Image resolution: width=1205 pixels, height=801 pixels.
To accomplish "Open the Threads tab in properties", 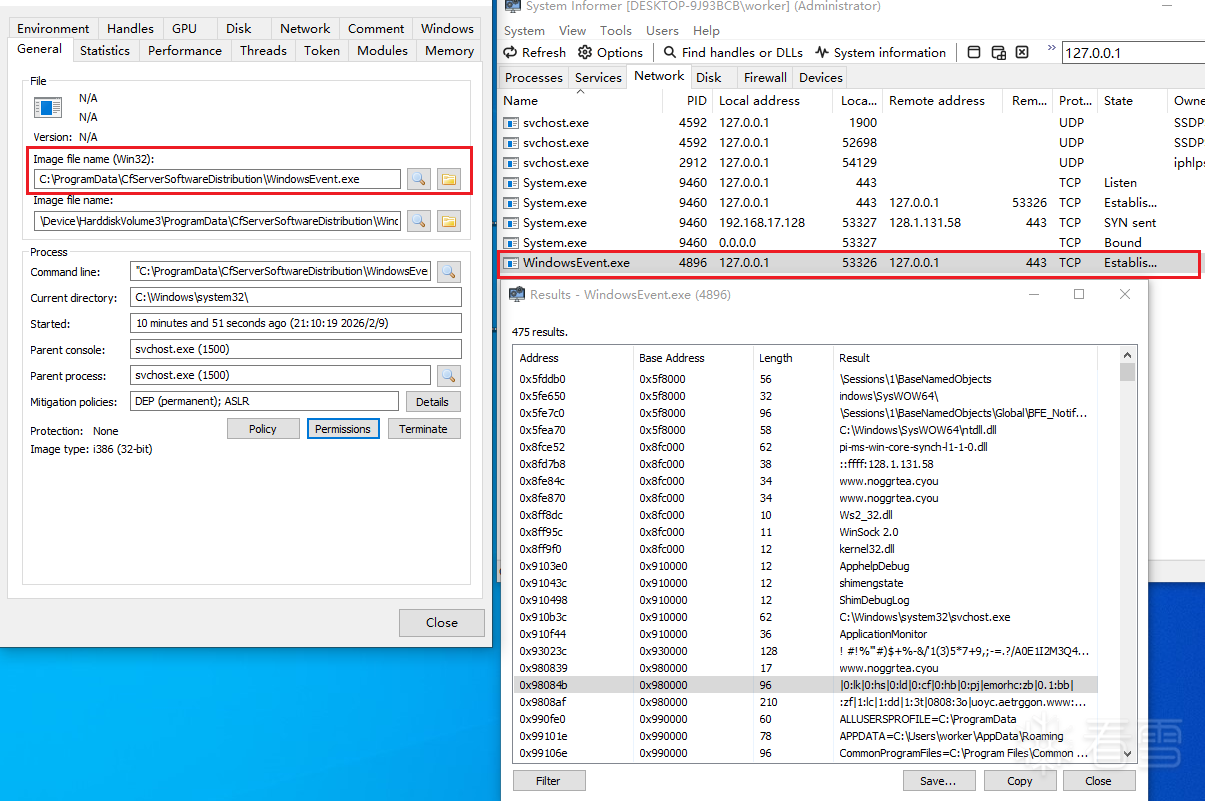I will coord(263,50).
